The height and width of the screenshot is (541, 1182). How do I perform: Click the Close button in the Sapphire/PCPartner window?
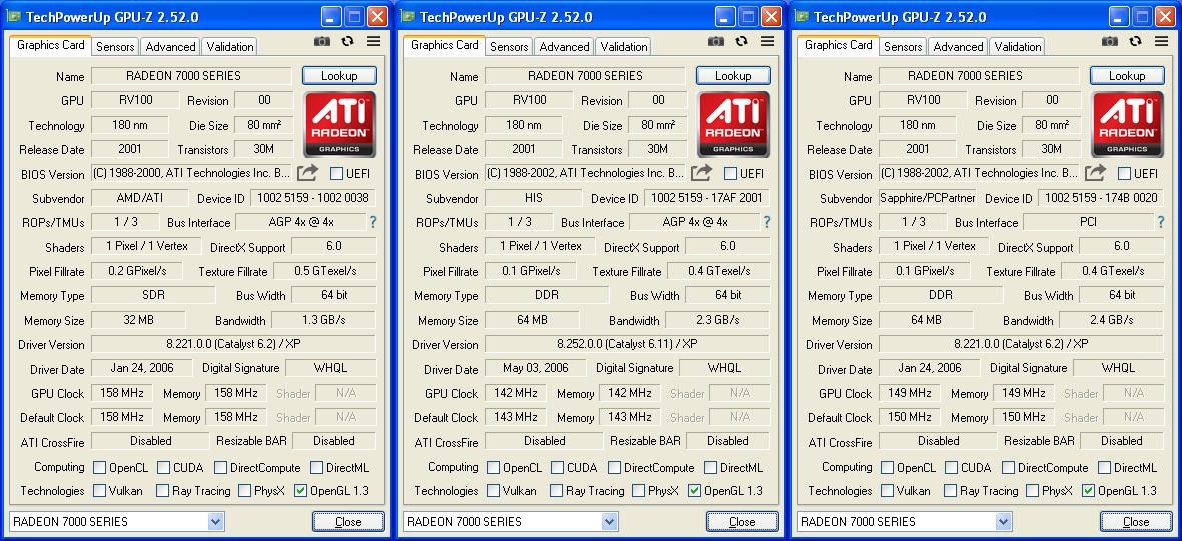pos(1137,521)
